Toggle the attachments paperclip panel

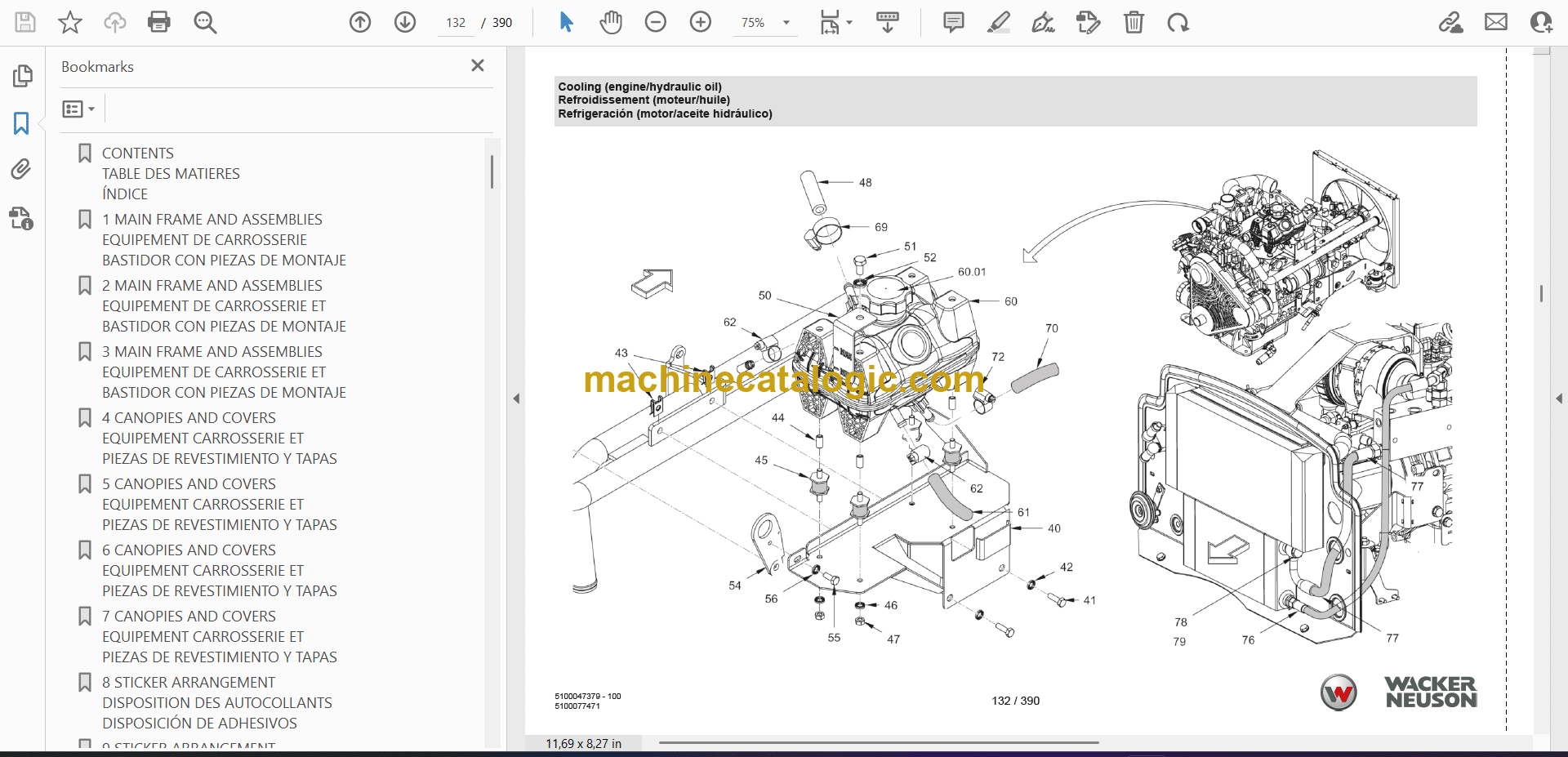[21, 169]
